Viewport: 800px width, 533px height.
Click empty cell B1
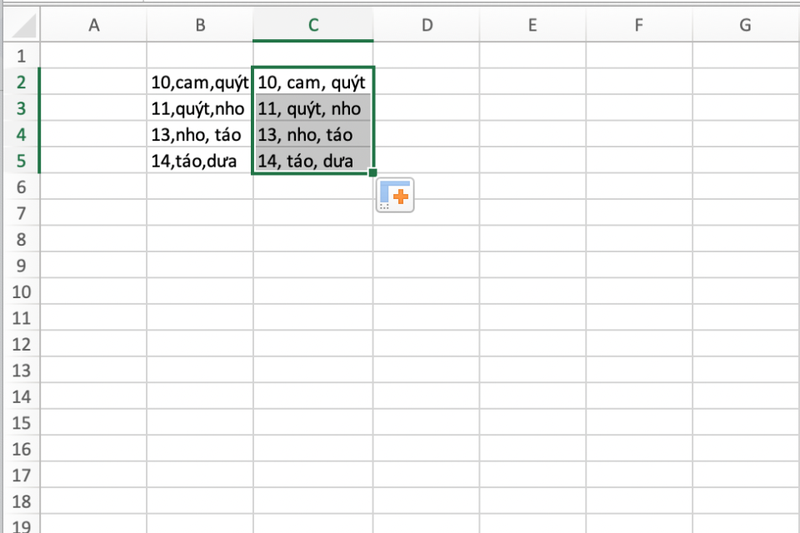pyautogui.click(x=200, y=56)
